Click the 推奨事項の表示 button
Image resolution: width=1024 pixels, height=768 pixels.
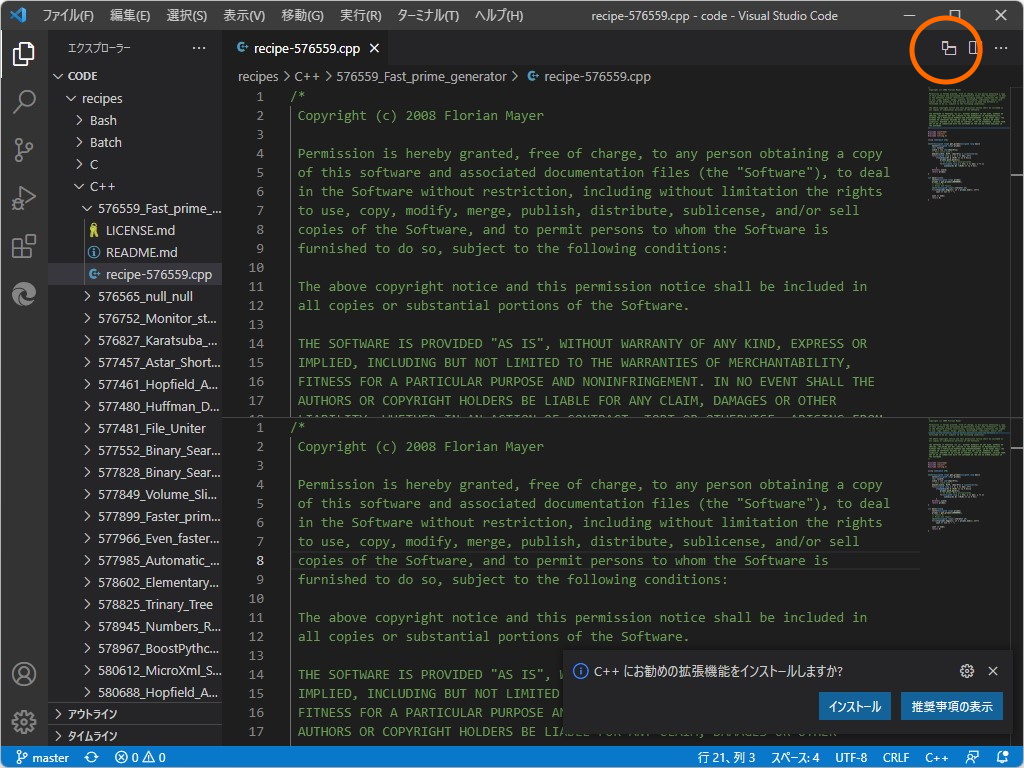(x=951, y=706)
